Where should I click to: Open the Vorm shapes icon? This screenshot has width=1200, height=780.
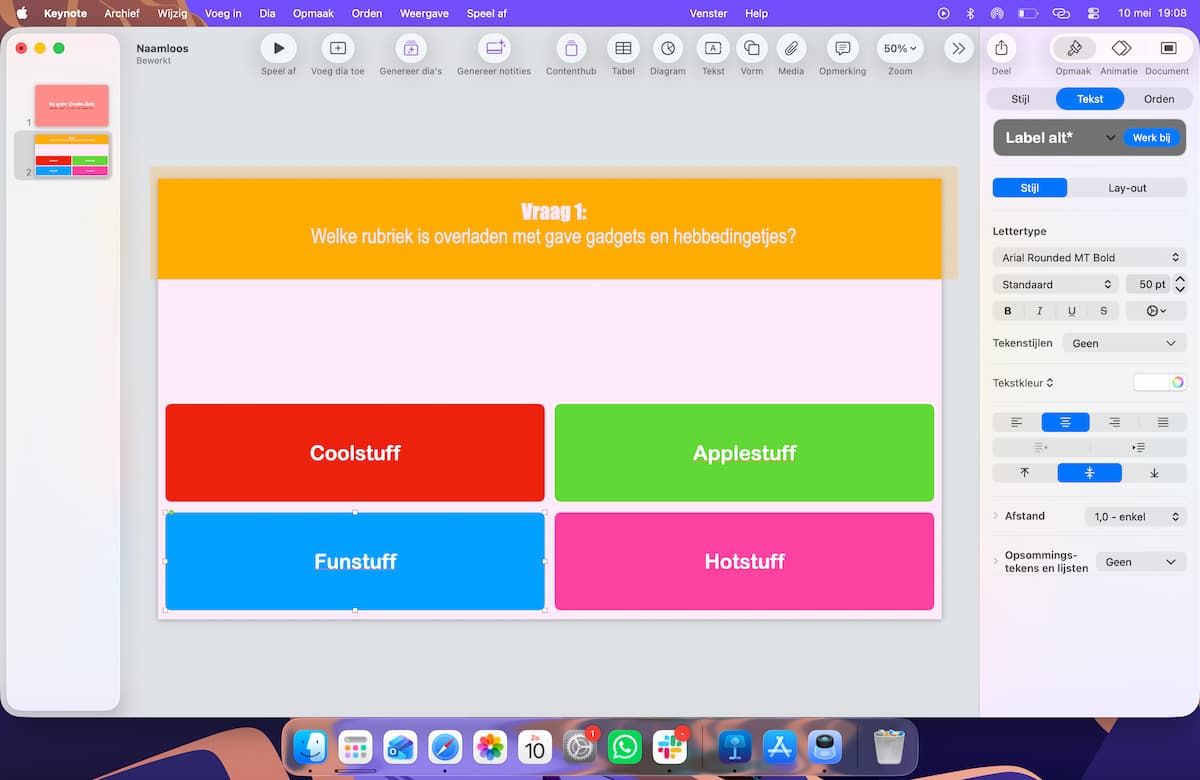point(752,48)
